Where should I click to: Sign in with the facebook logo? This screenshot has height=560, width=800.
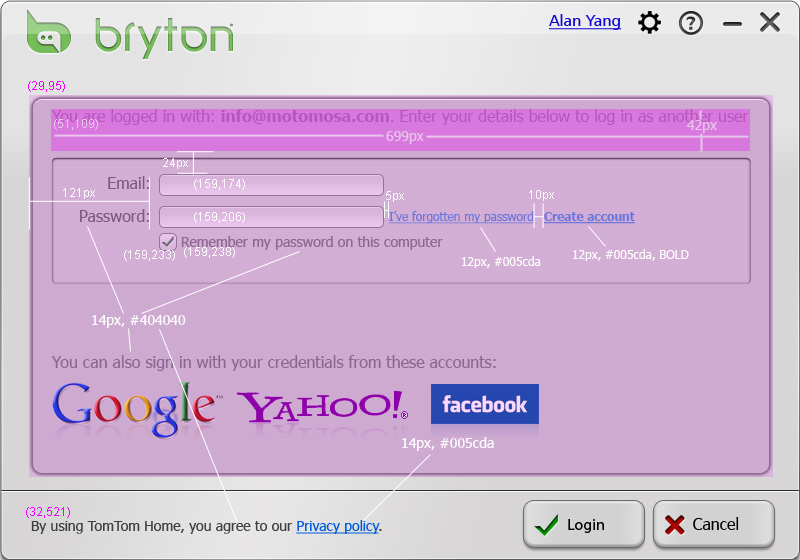[485, 404]
